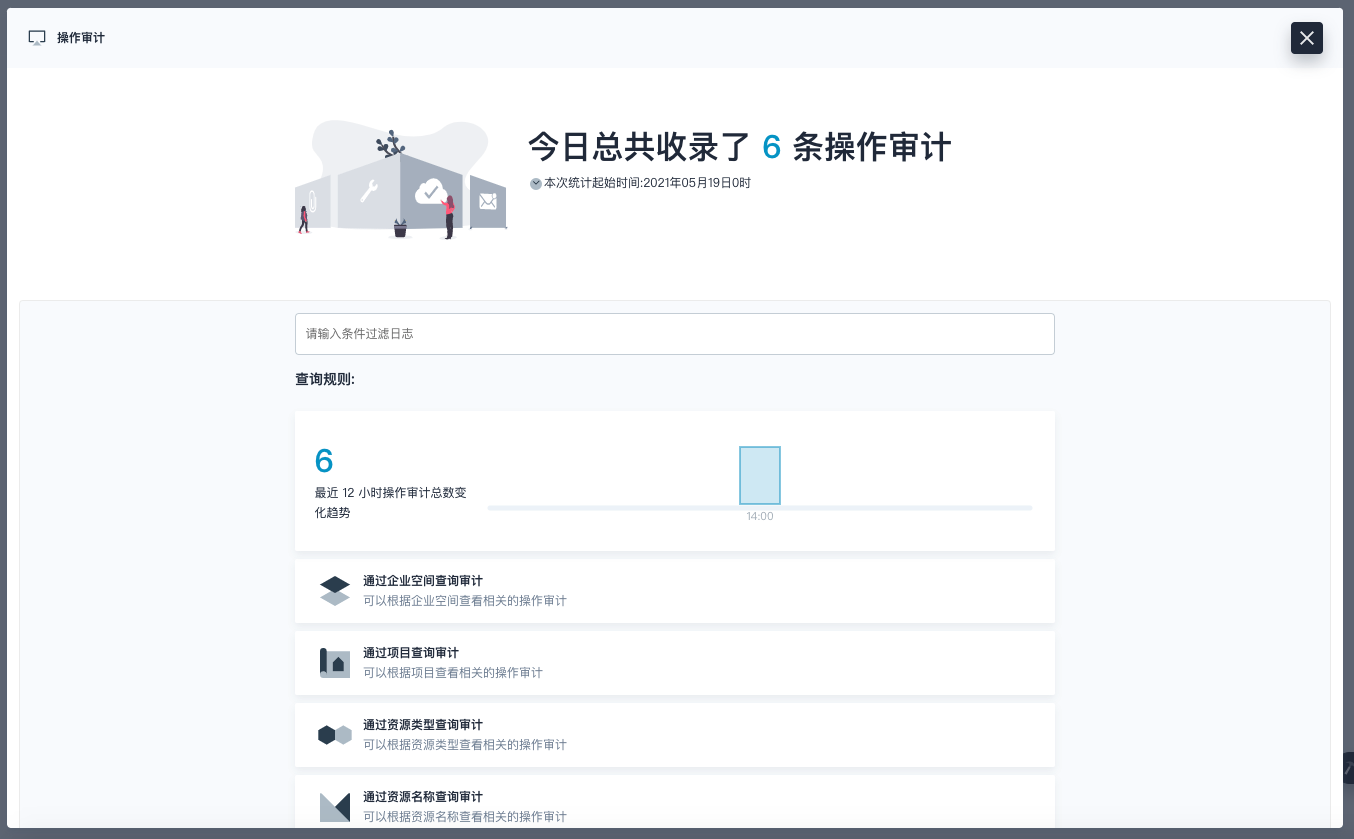Click the clock icon before 本次统计起始时间
The height and width of the screenshot is (839, 1354).
click(536, 184)
